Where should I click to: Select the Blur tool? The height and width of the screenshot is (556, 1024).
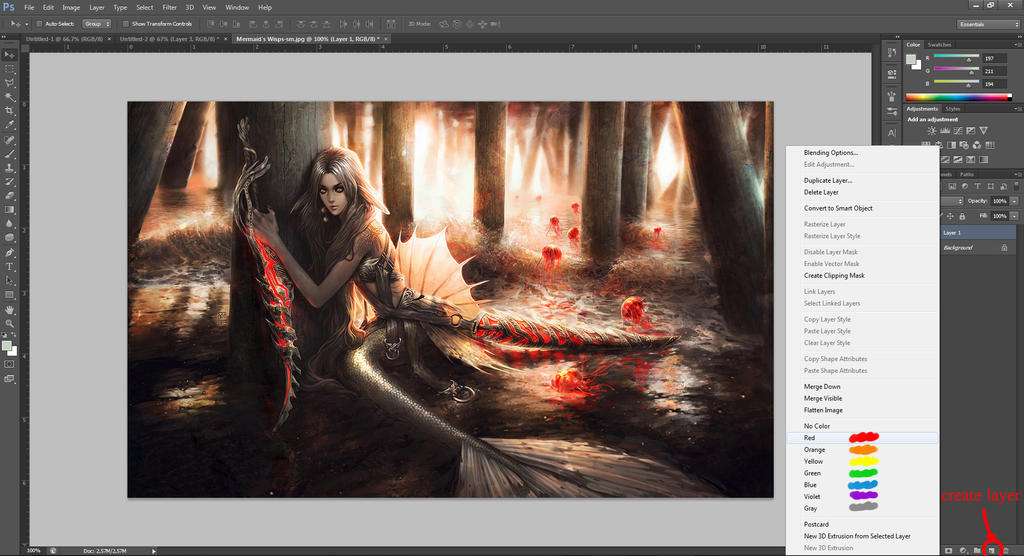[x=9, y=224]
